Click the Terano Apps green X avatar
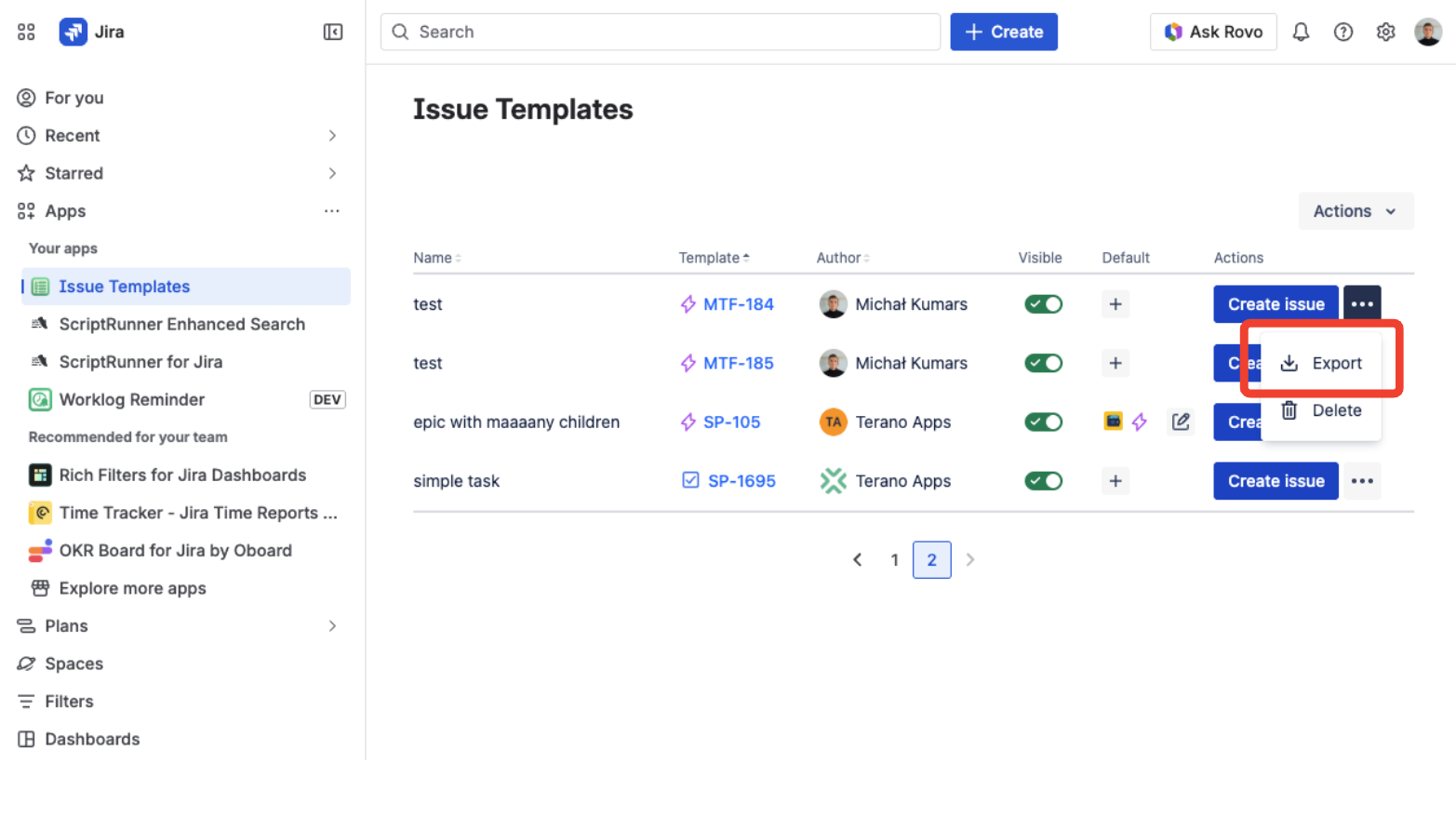Image resolution: width=1456 pixels, height=817 pixels. pos(833,481)
